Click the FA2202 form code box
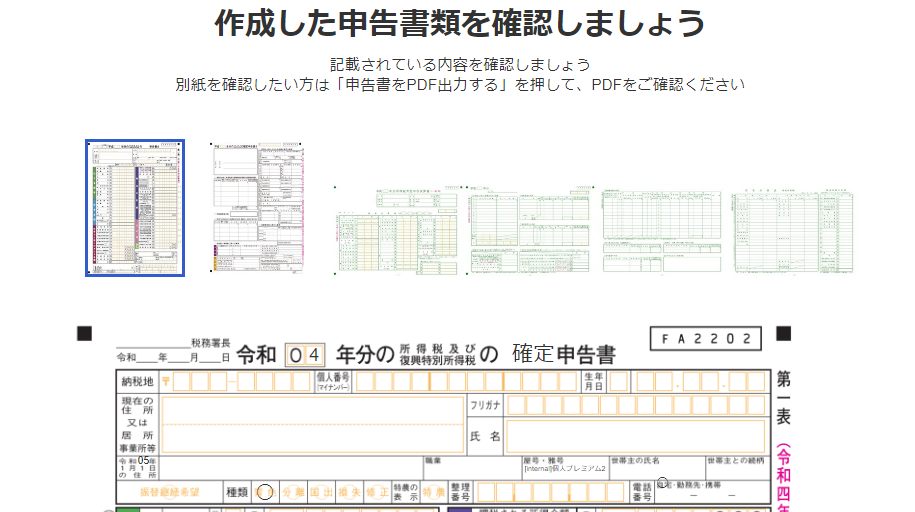The height and width of the screenshot is (512, 915). click(706, 339)
